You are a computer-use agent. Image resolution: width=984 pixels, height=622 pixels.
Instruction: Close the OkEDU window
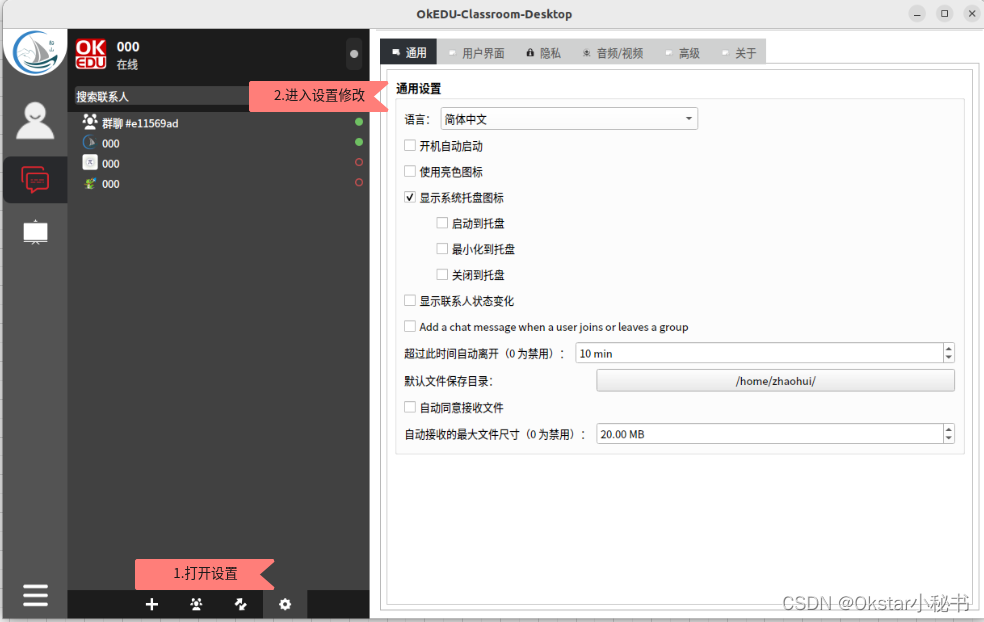coord(971,13)
